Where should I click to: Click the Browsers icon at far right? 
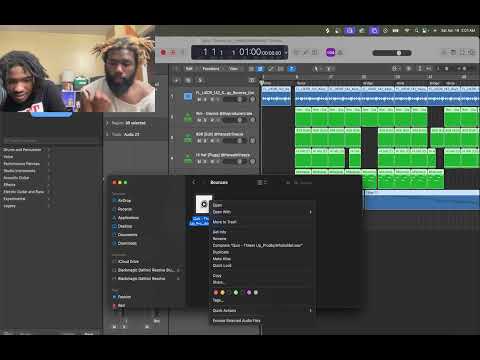click(472, 52)
